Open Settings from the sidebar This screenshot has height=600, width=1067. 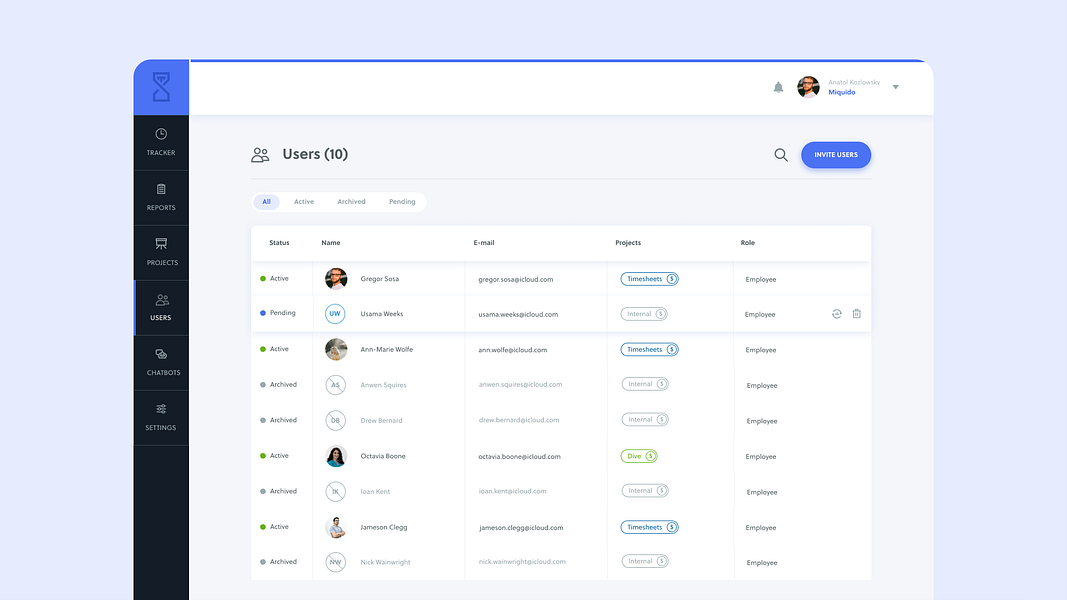coord(160,417)
